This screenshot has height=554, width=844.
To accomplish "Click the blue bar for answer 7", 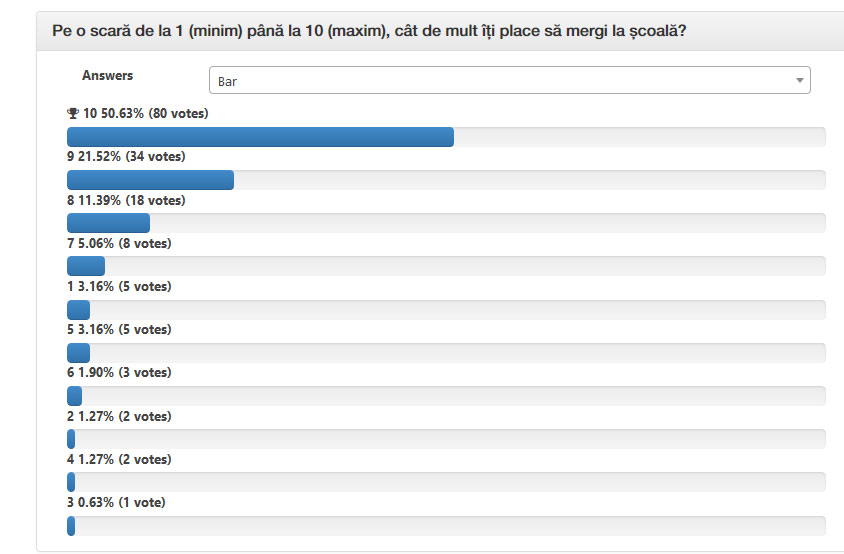I will (86, 266).
